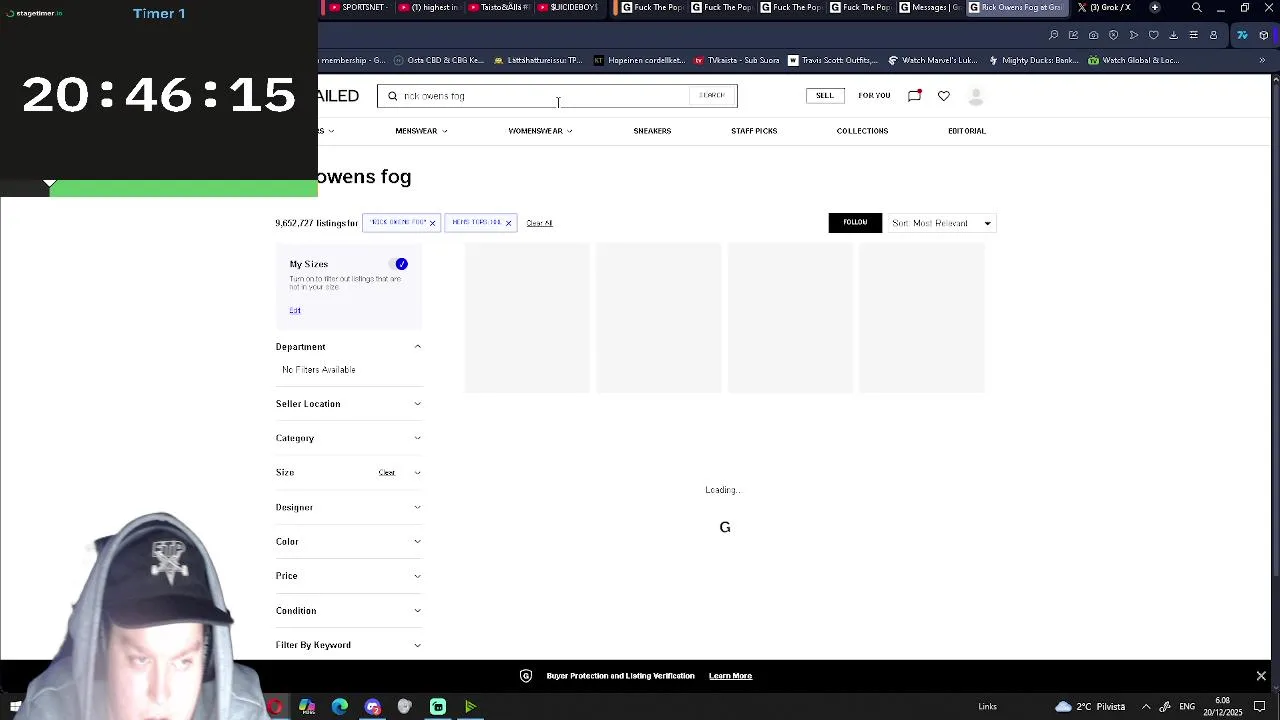Open the Sort: Most Relevant dropdown
The image size is (1280, 720).
pos(941,223)
